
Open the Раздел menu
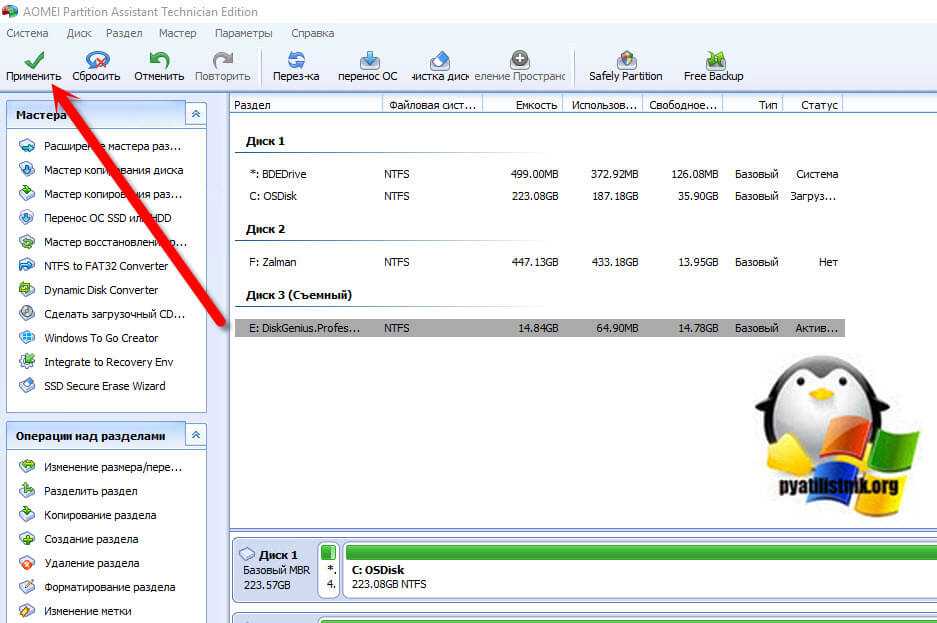[124, 33]
